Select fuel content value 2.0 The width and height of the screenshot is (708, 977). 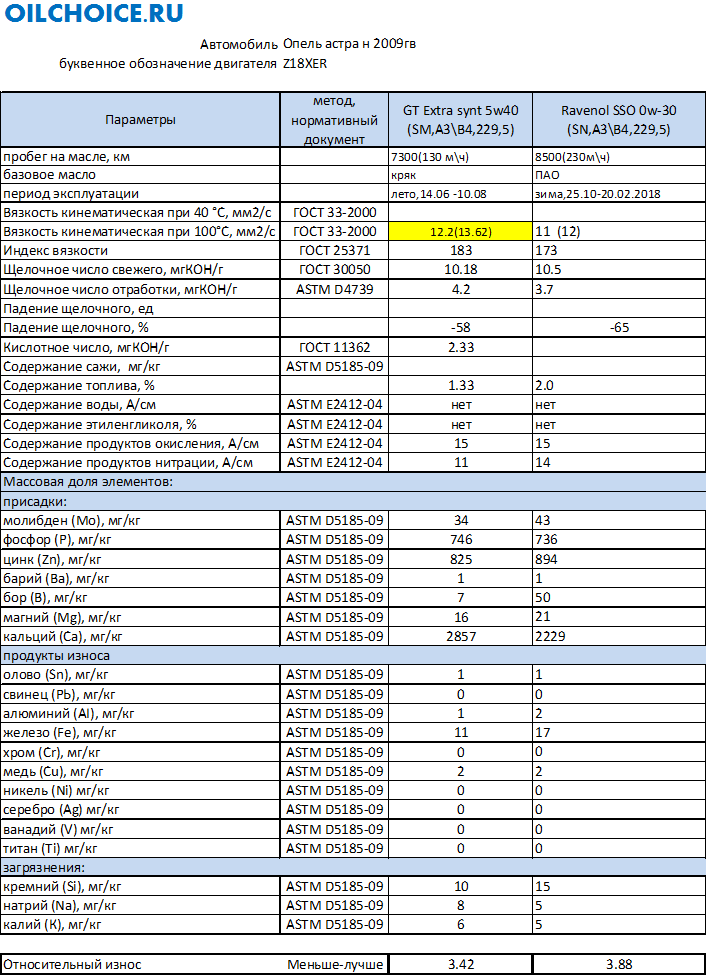click(544, 386)
